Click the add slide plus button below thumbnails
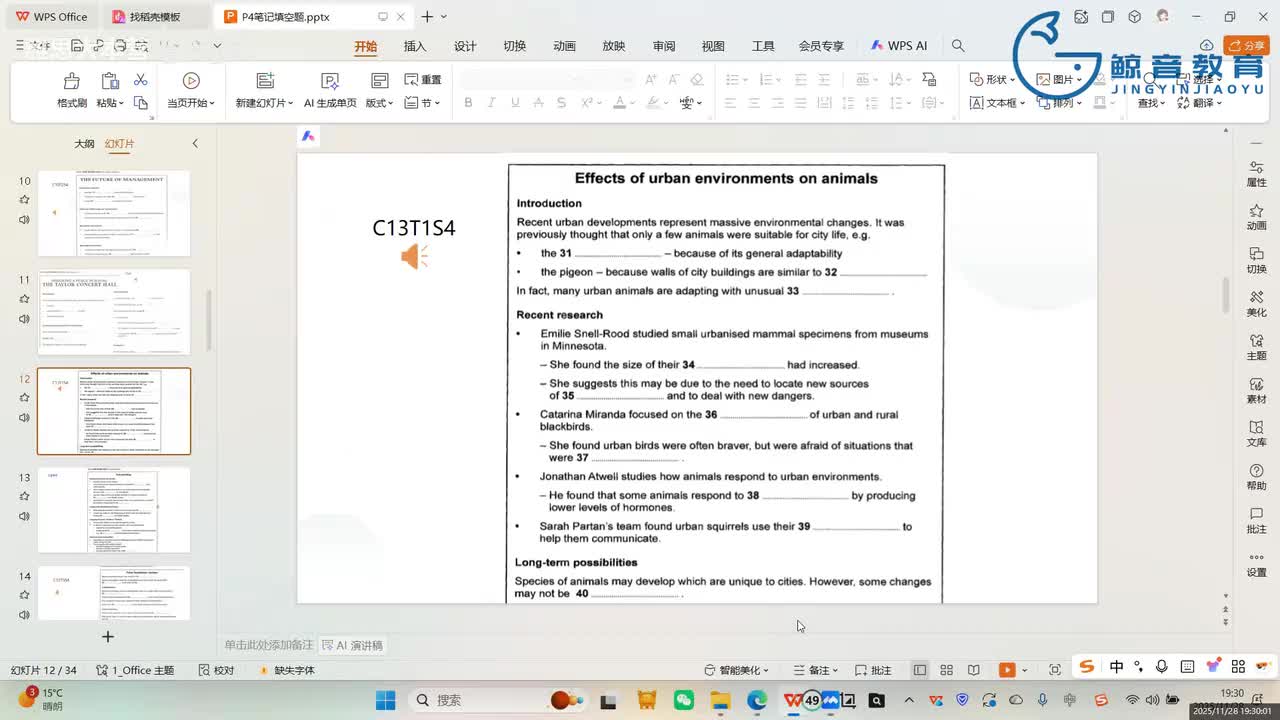Viewport: 1280px width, 720px height. coord(108,636)
